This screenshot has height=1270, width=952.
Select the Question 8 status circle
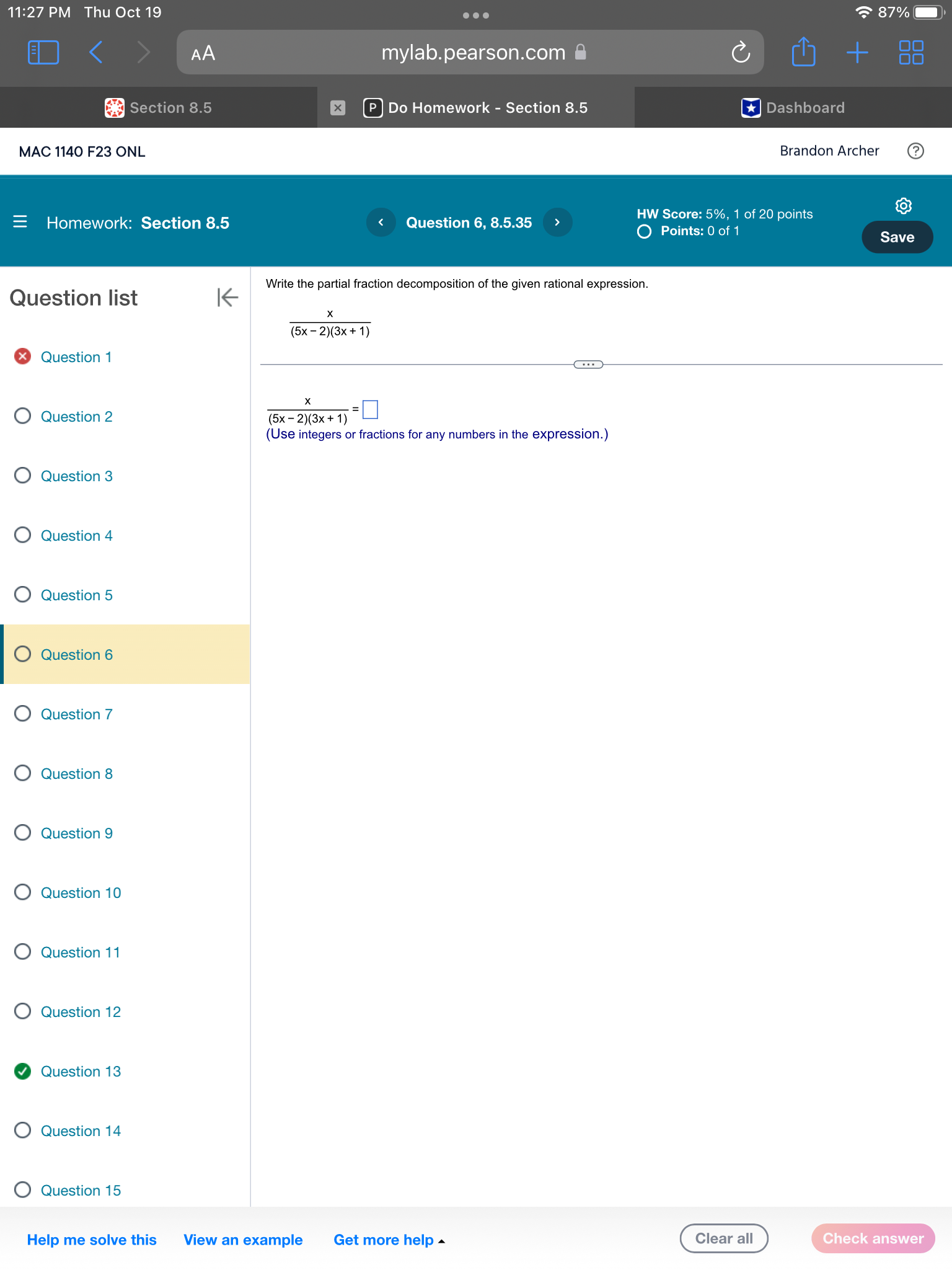pyautogui.click(x=23, y=773)
